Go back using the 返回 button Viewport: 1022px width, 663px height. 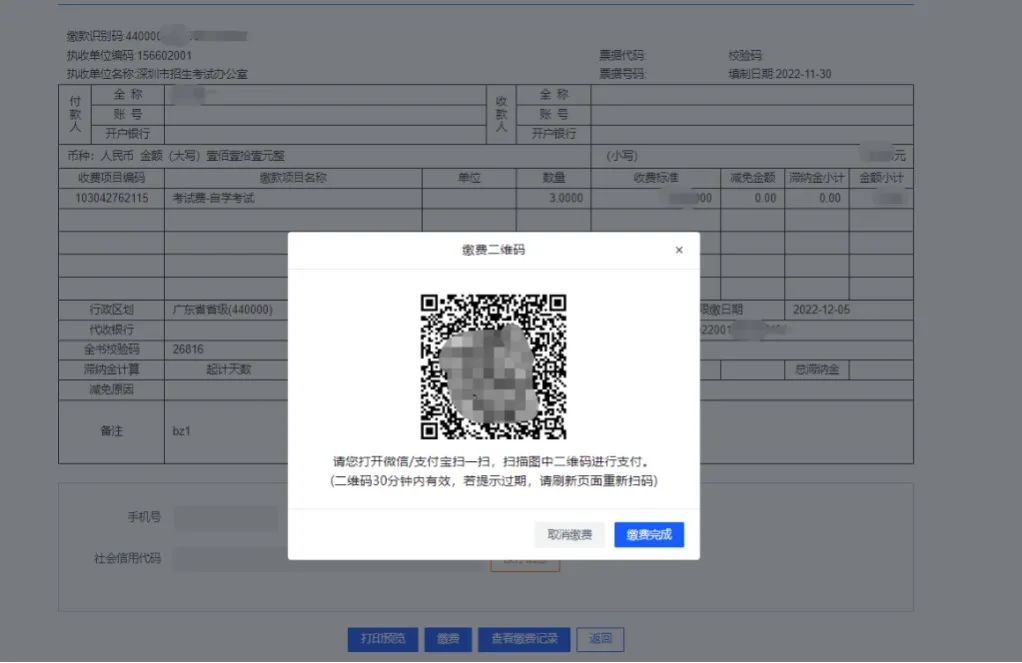click(600, 639)
